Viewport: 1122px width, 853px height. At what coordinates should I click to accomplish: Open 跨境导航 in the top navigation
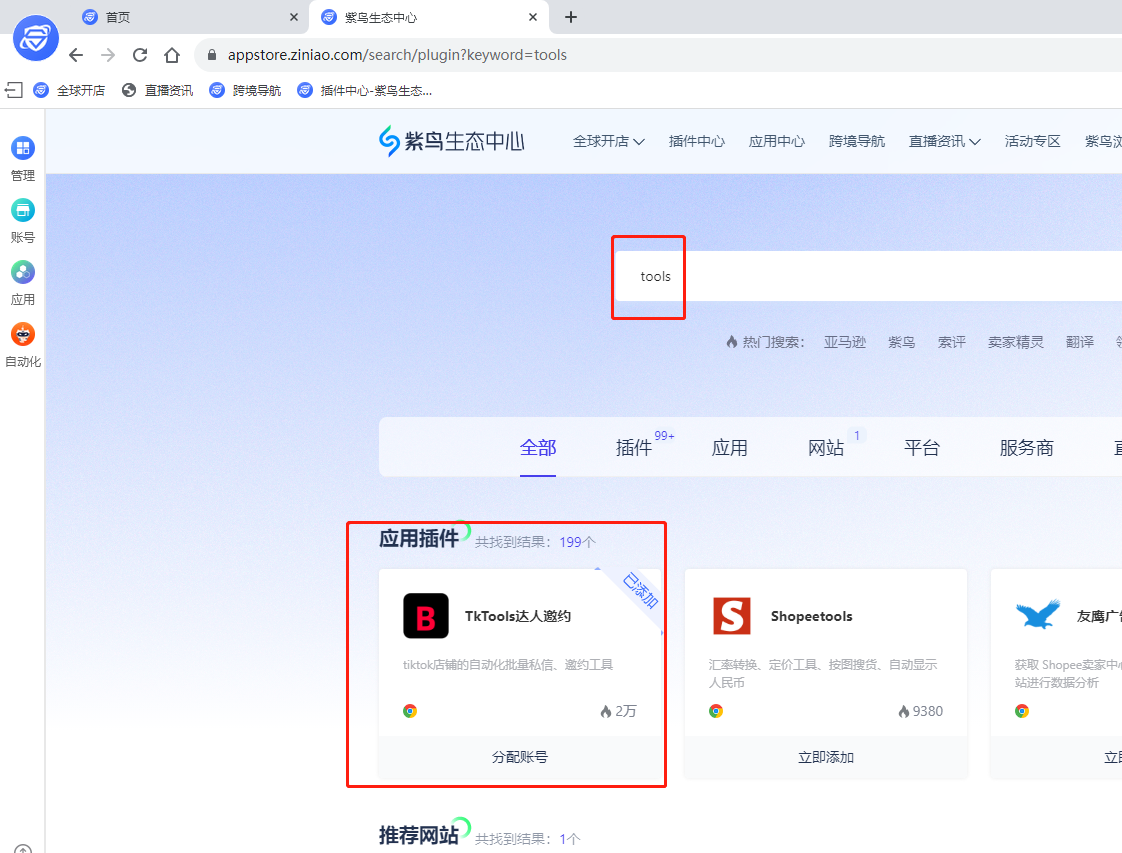point(857,141)
